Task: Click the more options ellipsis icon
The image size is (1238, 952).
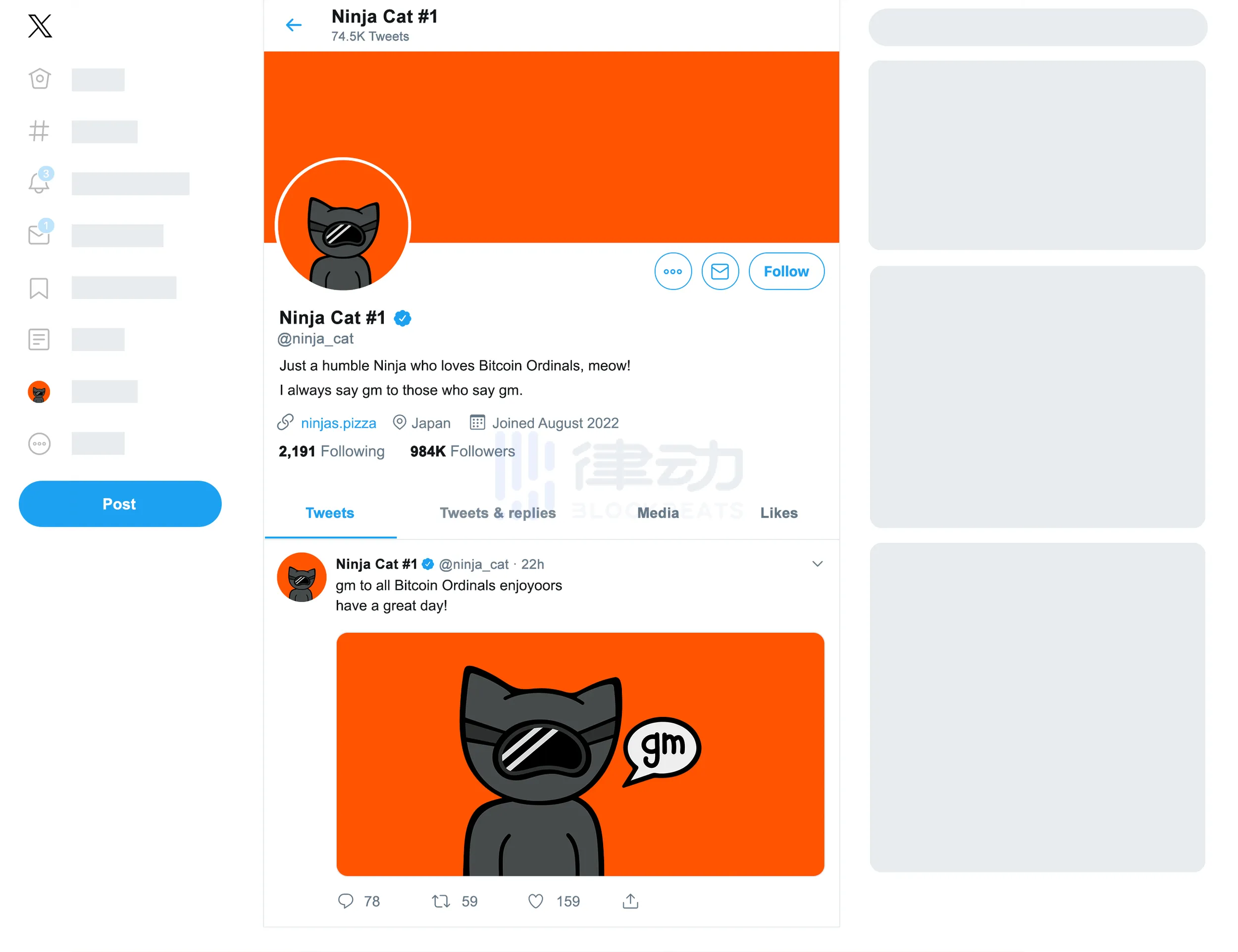Action: [x=672, y=272]
